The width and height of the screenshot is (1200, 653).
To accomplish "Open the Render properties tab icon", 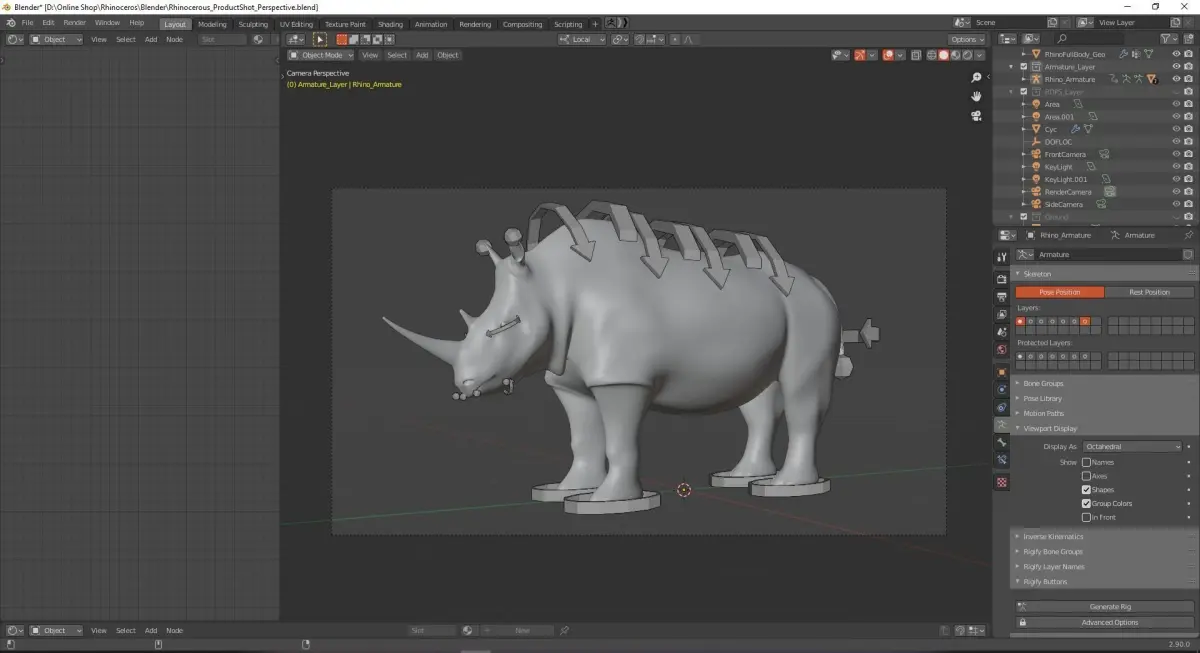I will [1002, 279].
